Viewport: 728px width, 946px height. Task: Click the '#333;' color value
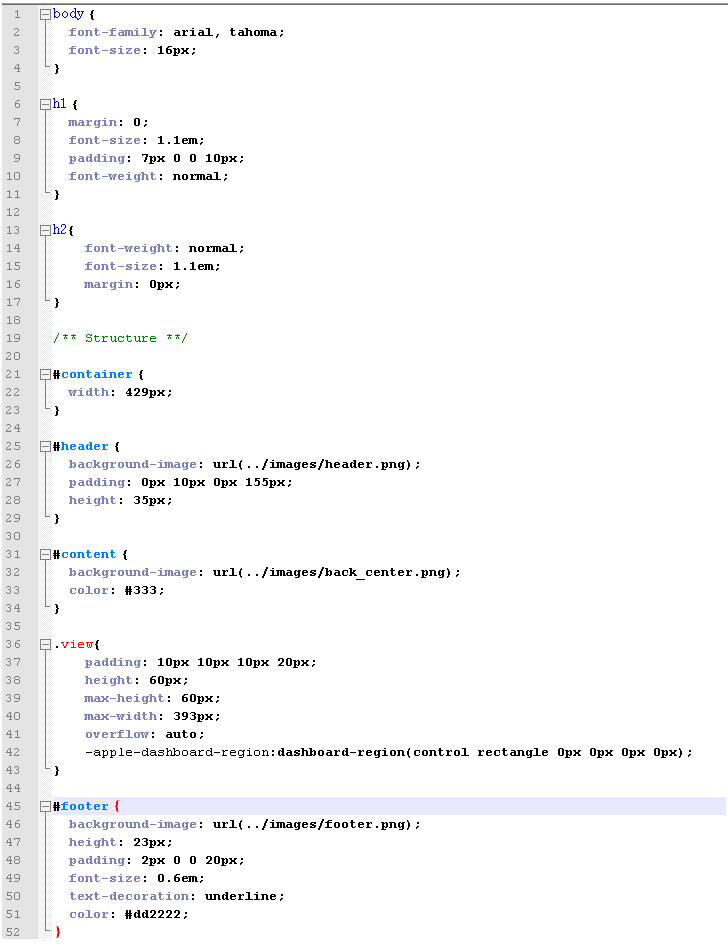click(145, 591)
